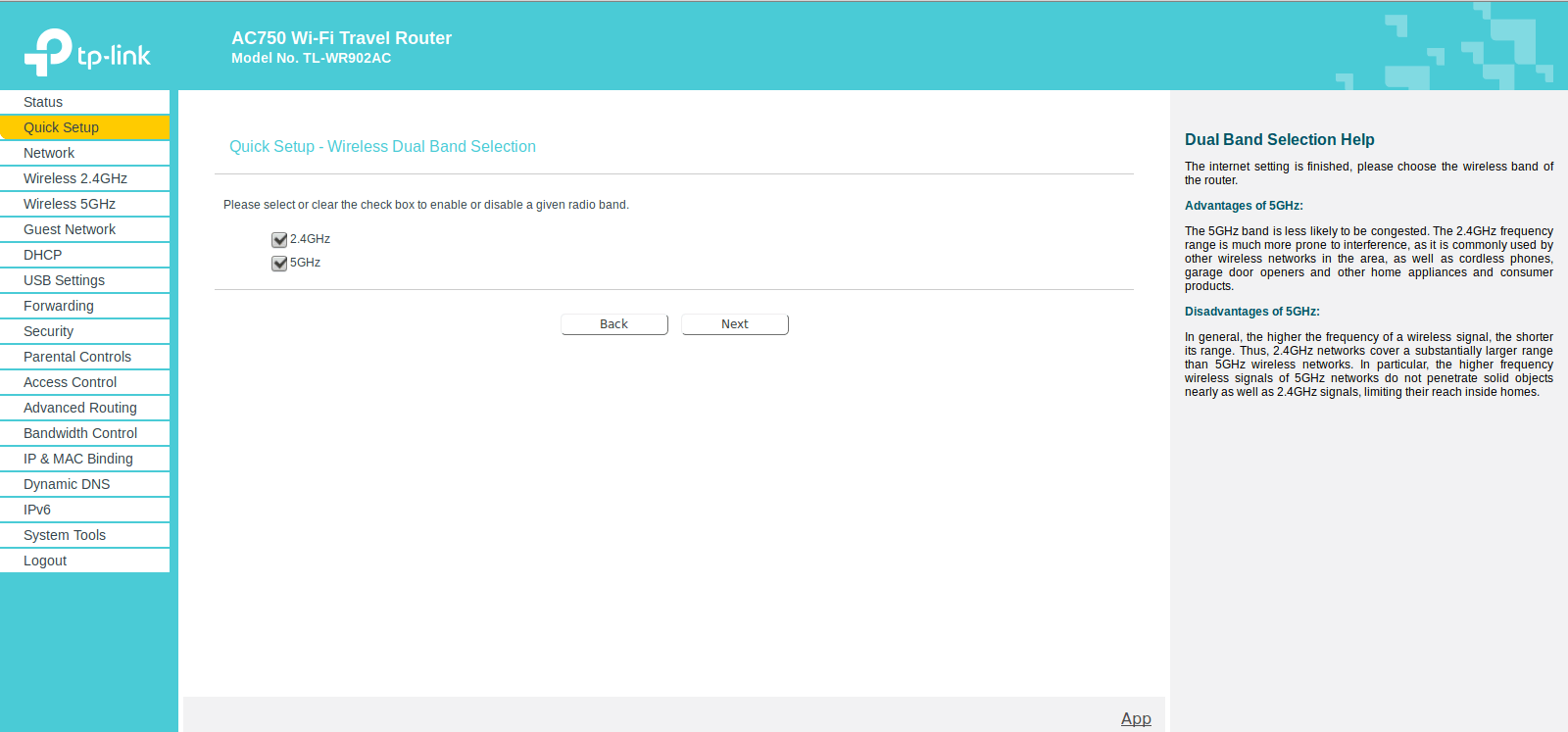Click the Next button
The height and width of the screenshot is (732, 1568).
tap(735, 324)
